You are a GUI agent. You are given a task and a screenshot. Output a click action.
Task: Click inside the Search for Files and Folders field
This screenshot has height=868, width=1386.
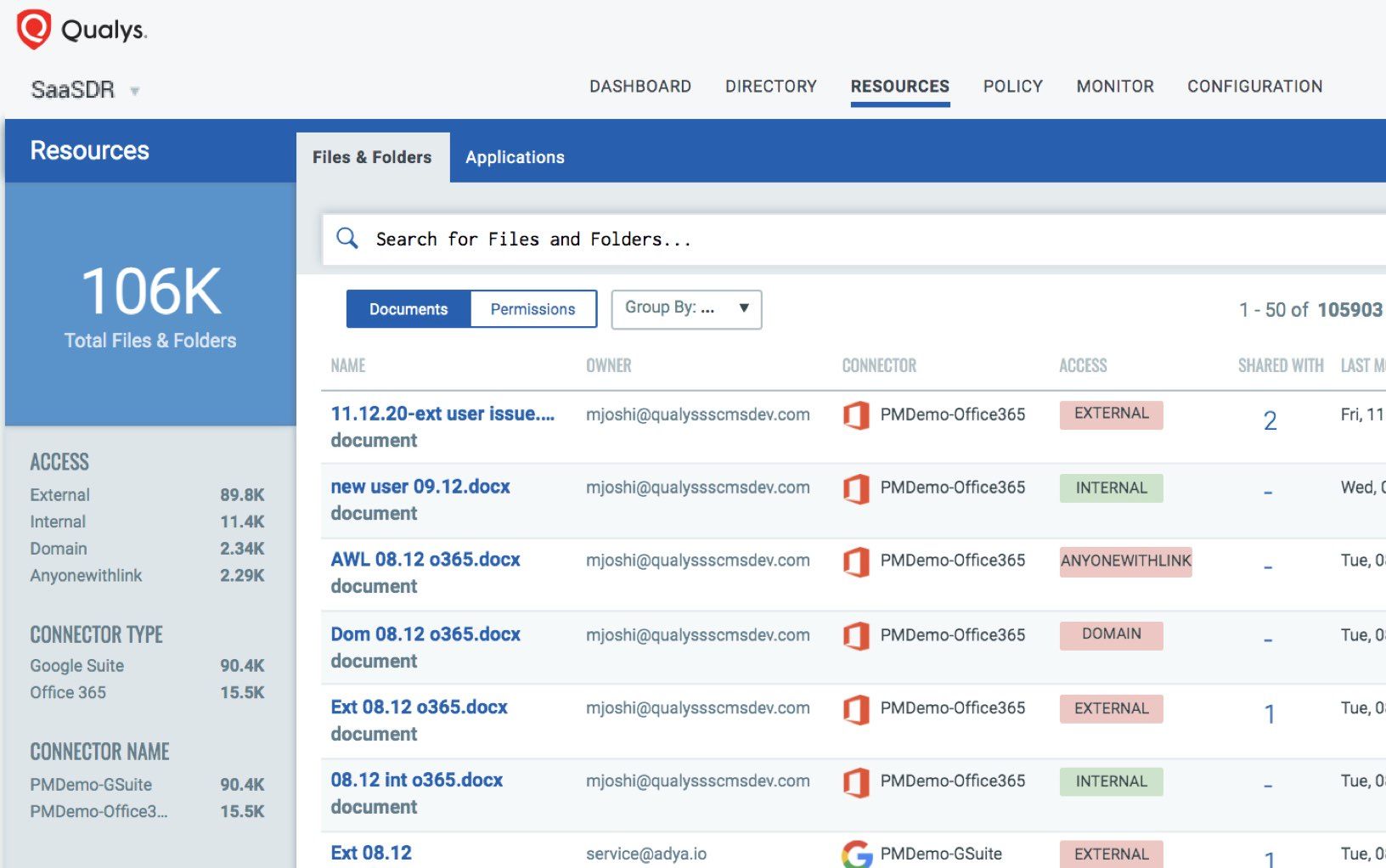pyautogui.click(x=594, y=239)
